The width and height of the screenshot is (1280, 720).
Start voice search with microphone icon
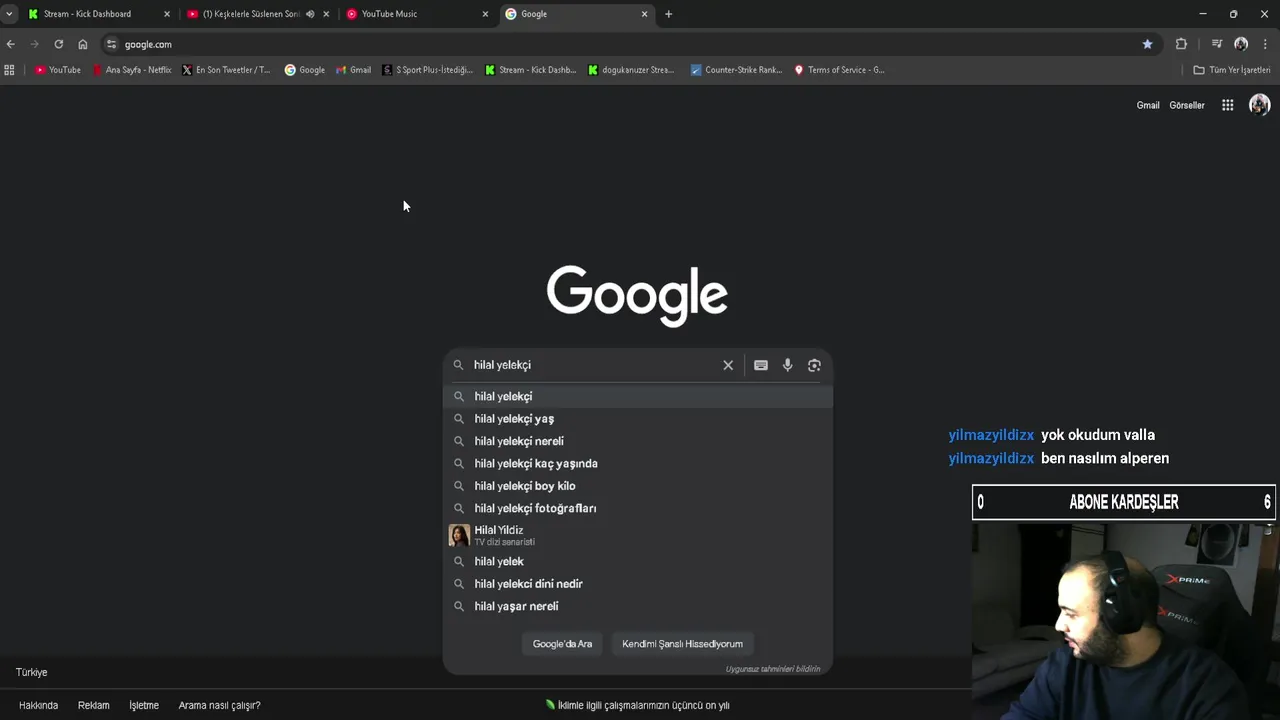coord(788,365)
